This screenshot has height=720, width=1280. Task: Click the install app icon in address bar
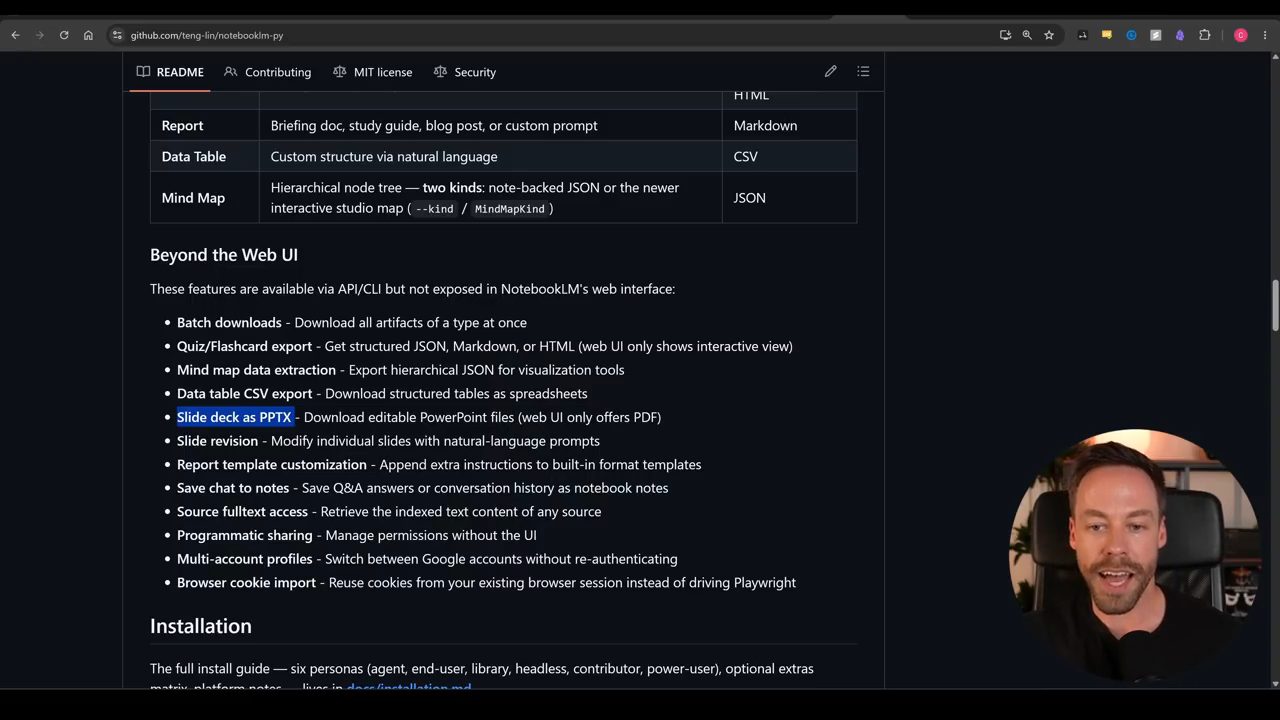point(1005,35)
